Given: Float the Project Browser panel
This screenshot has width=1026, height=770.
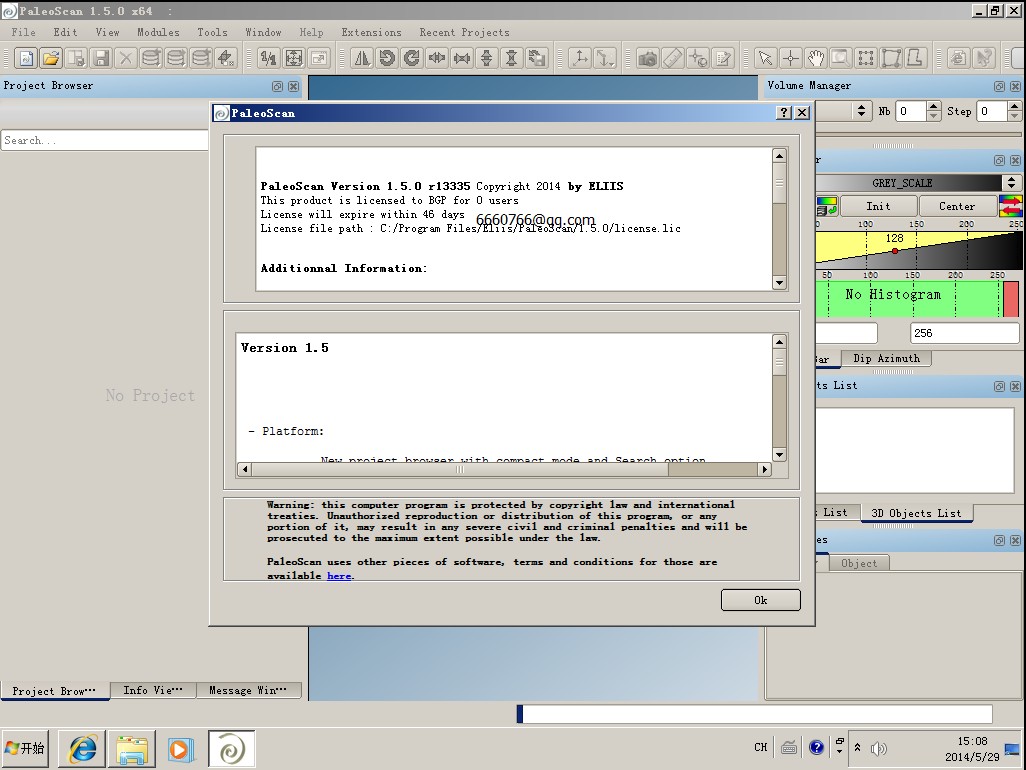Looking at the screenshot, I should coord(277,86).
